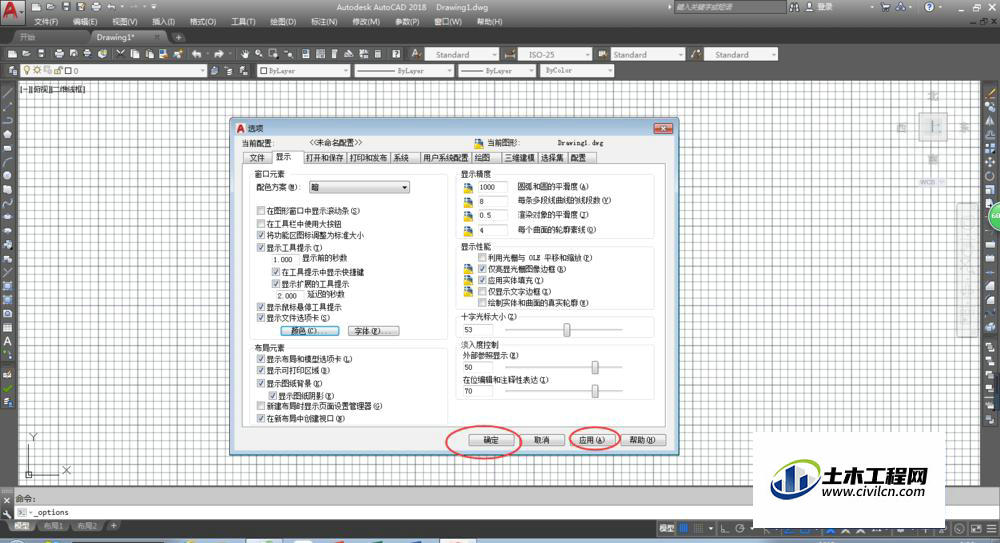Open the ByColor plot style dropdown

(x=578, y=71)
